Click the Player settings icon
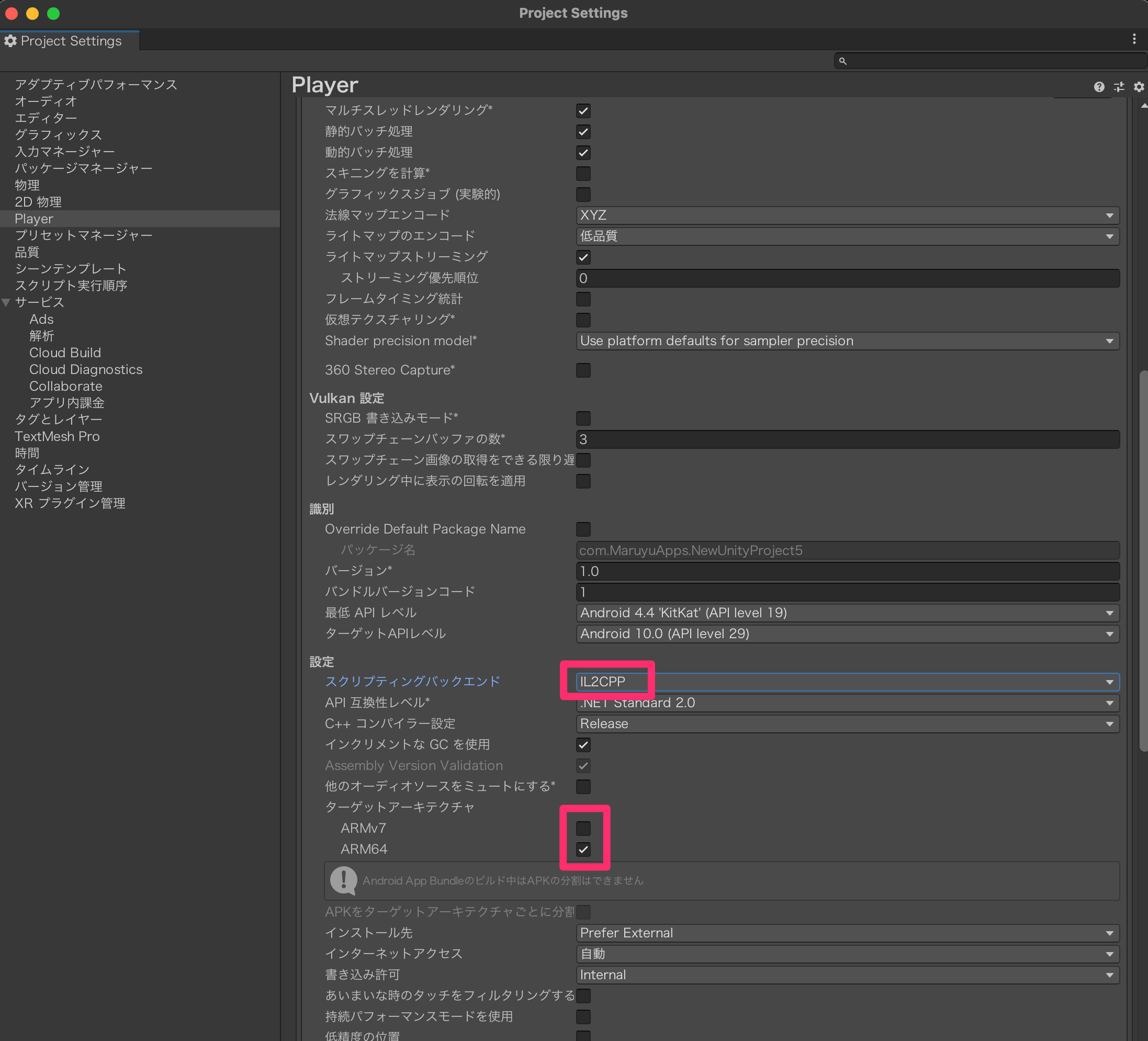This screenshot has height=1041, width=1148. click(1140, 87)
